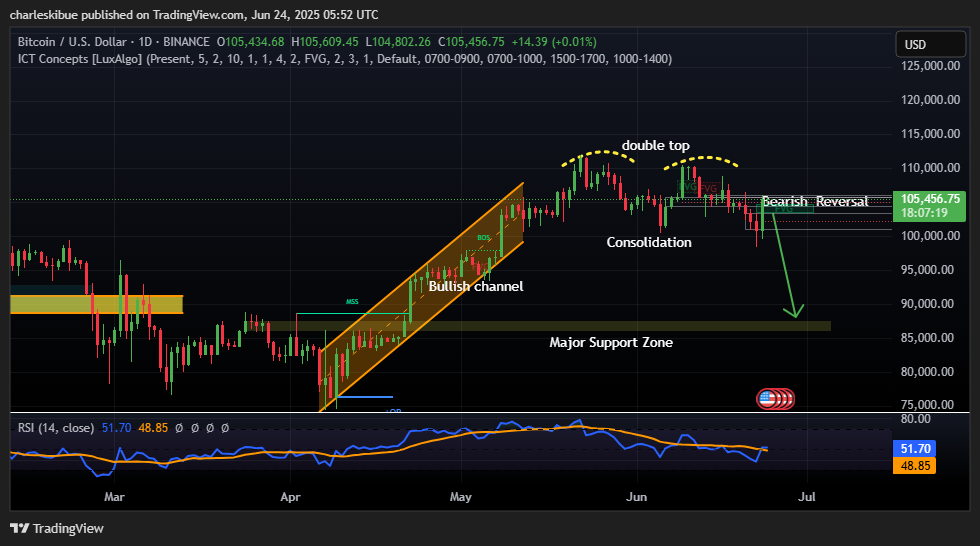Click the May label on time axis
Screen dimensions: 980x546
(461, 497)
